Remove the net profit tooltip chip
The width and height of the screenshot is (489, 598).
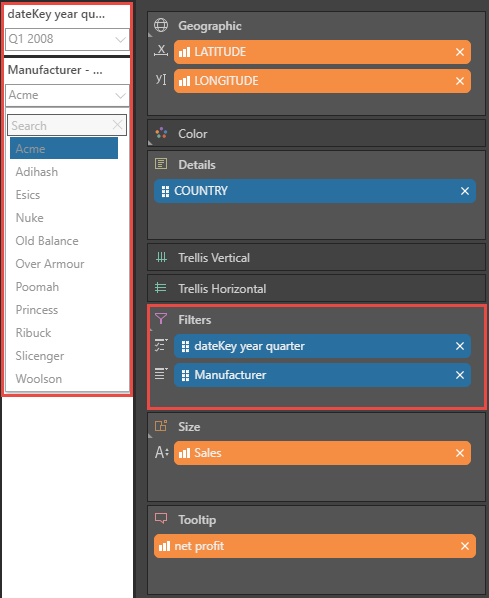tap(465, 546)
